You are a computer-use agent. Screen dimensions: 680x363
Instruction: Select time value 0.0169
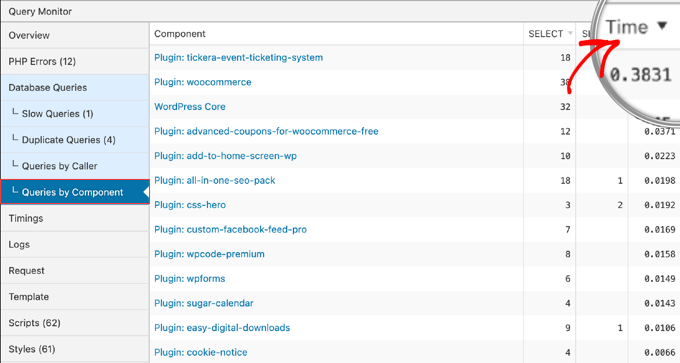(659, 229)
